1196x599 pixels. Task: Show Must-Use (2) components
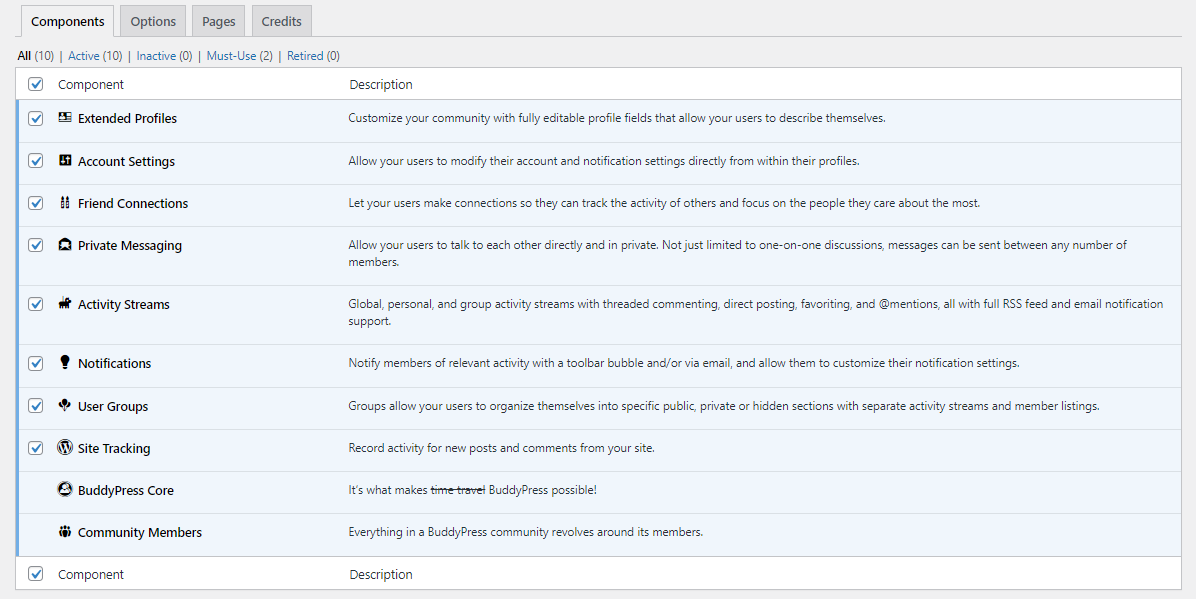pos(240,56)
